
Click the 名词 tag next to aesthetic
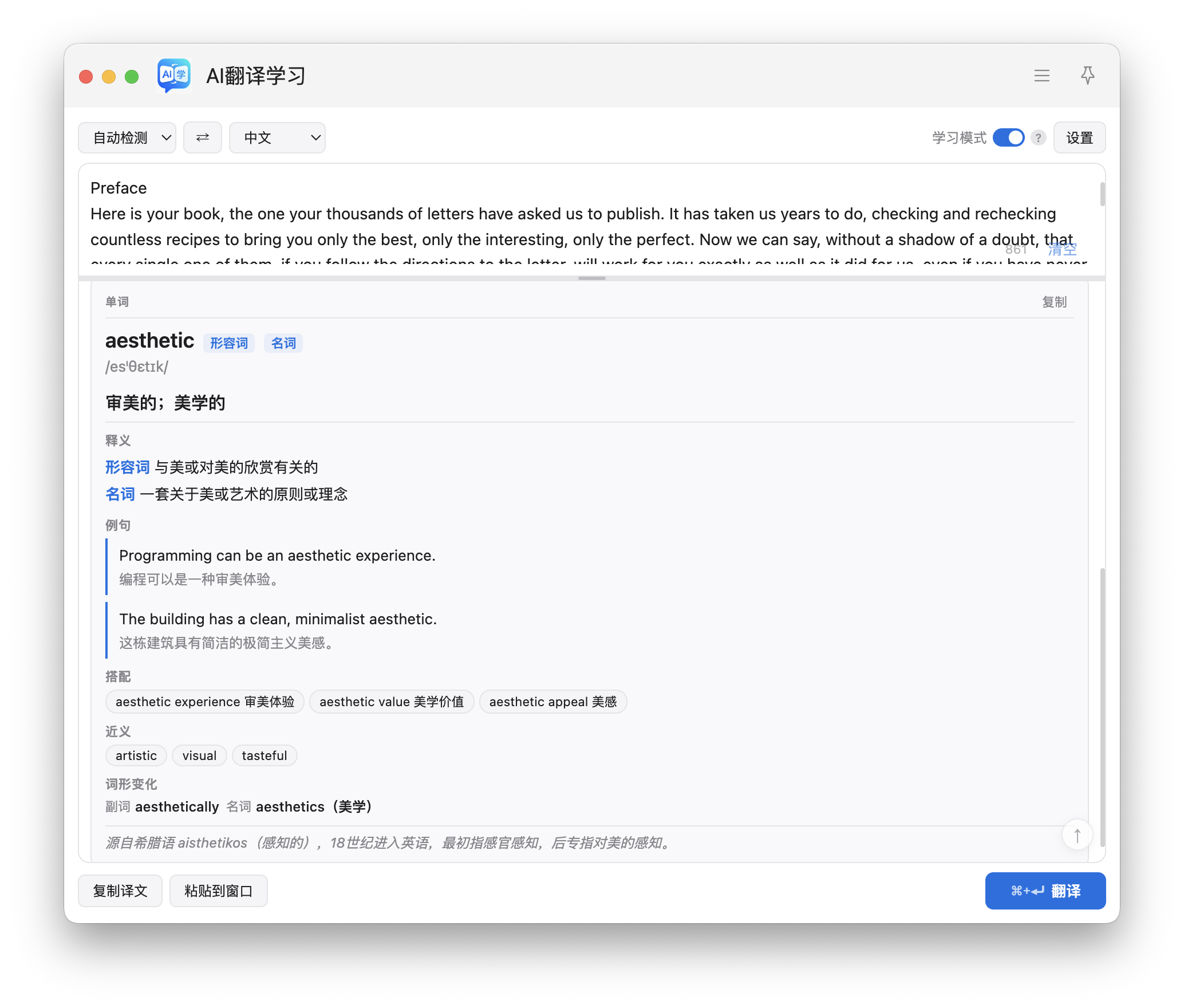(x=283, y=343)
